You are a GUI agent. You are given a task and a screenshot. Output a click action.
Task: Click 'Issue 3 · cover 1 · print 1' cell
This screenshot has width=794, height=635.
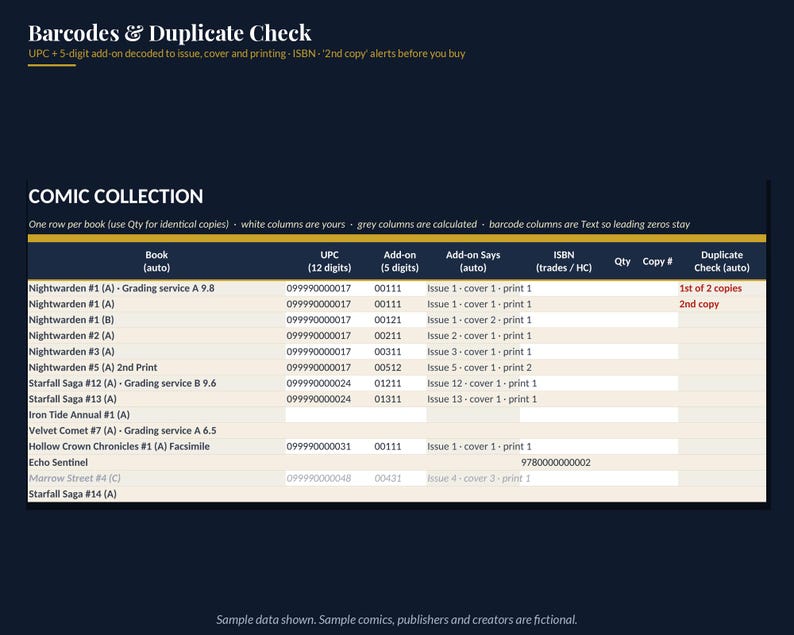[x=473, y=351]
